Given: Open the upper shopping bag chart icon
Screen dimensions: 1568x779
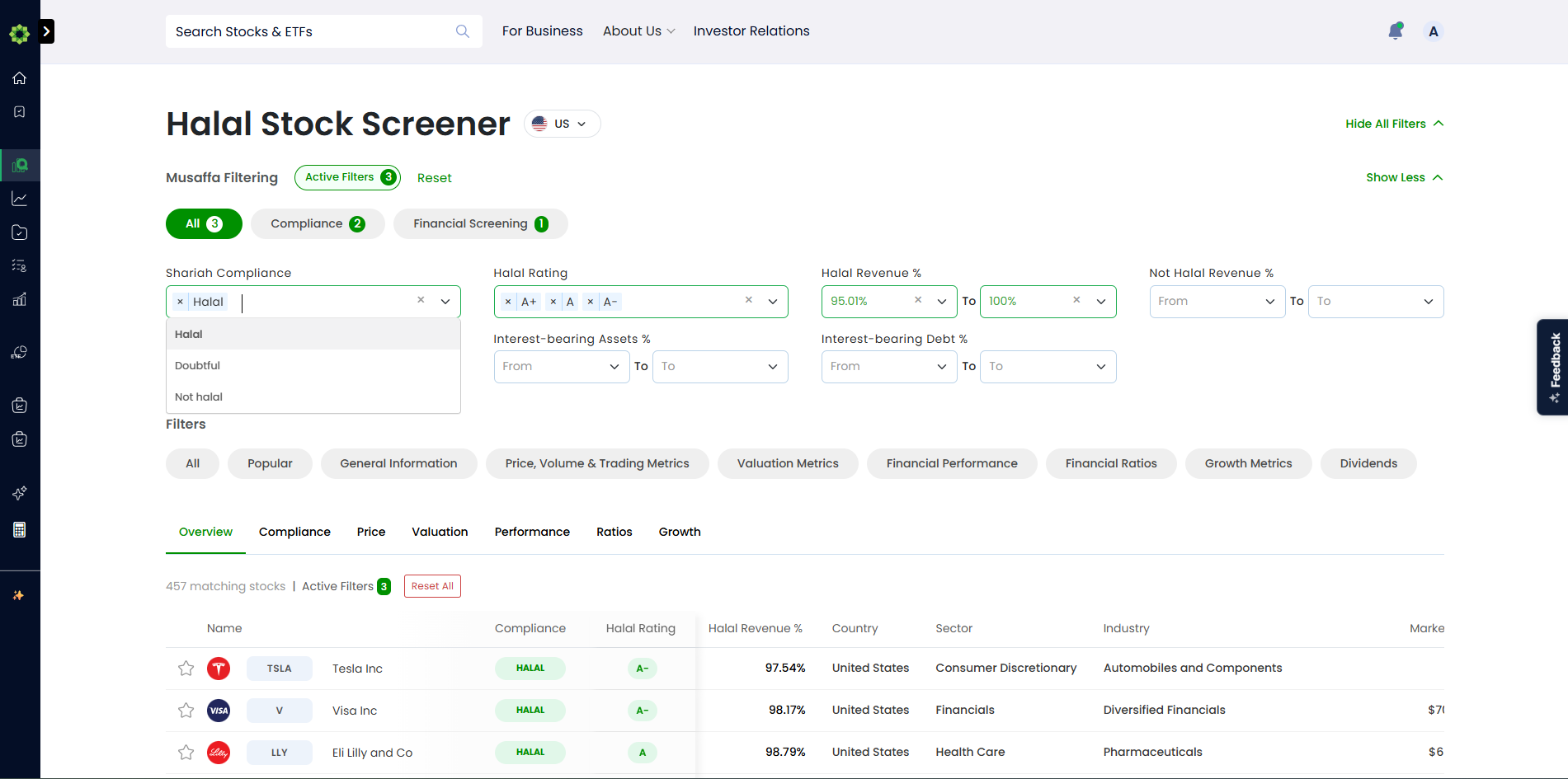Looking at the screenshot, I should pos(20,406).
